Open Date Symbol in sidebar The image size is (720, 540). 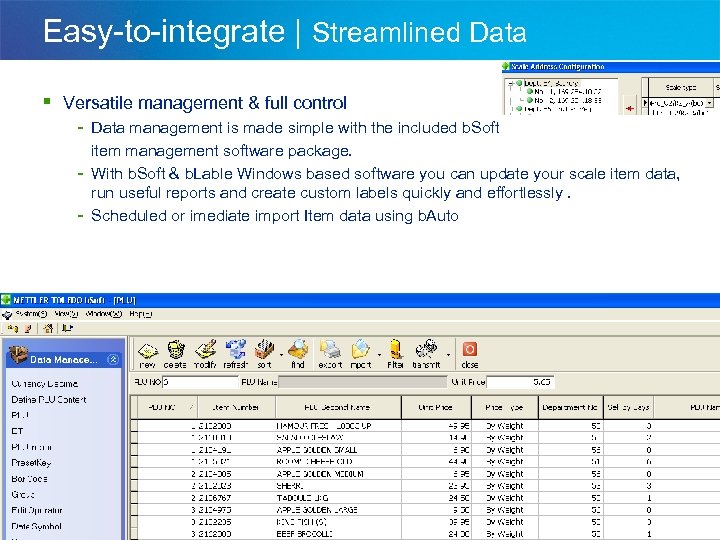pos(36,526)
